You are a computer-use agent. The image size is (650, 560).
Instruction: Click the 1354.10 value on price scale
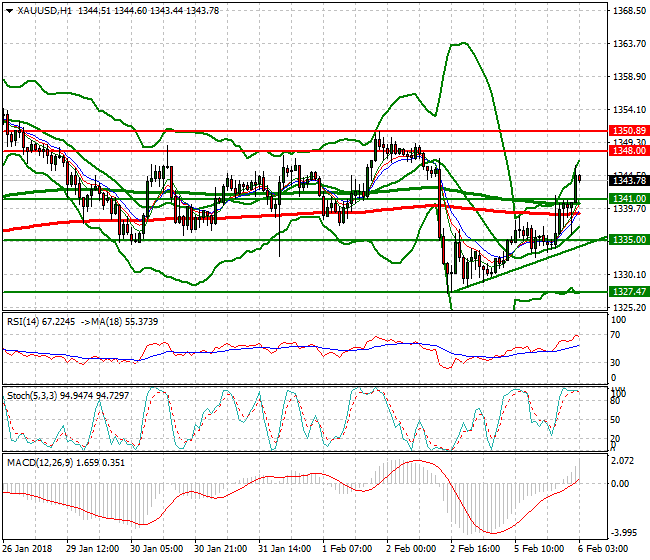(x=626, y=109)
